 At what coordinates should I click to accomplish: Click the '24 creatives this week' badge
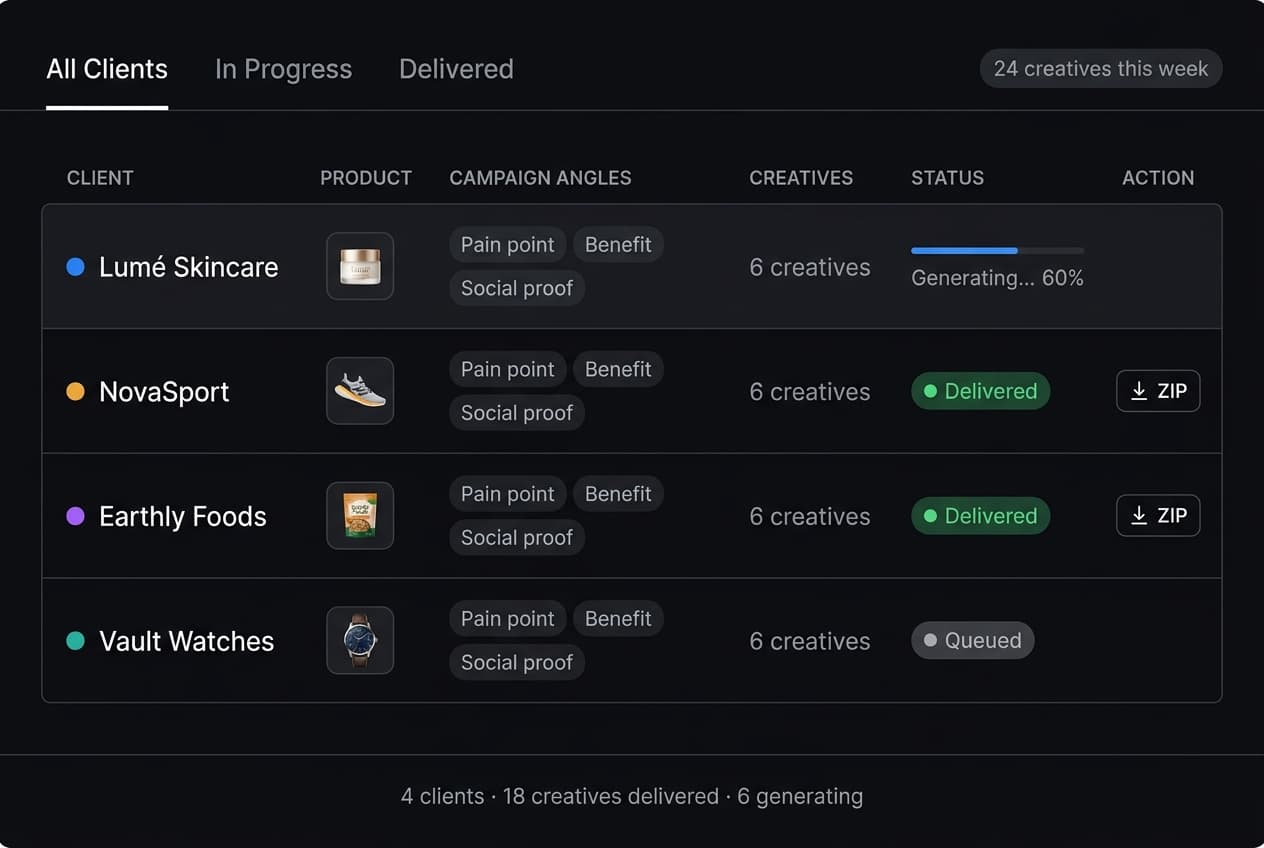[x=1101, y=69]
